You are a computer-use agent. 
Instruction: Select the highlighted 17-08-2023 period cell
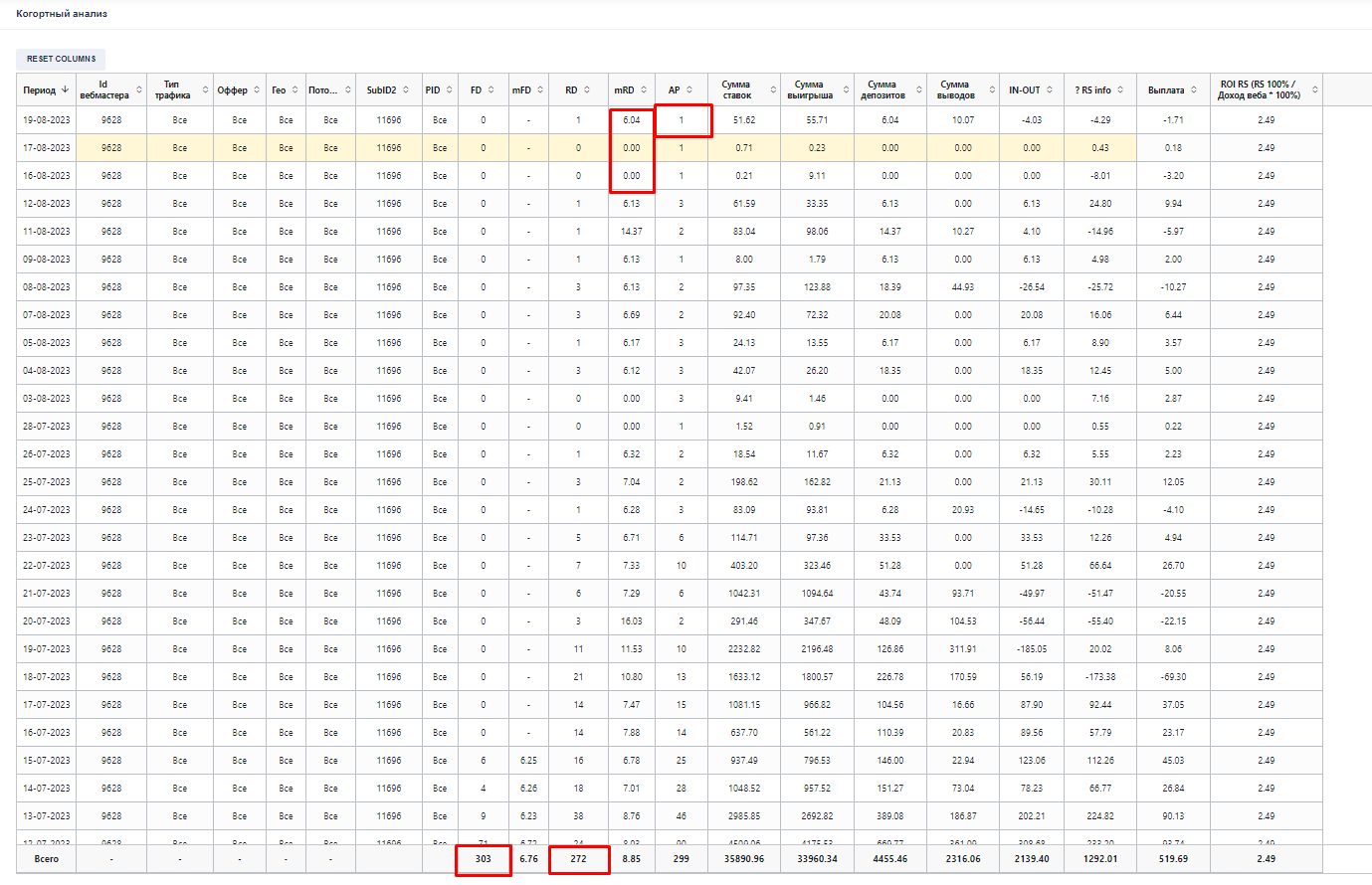pyautogui.click(x=47, y=148)
